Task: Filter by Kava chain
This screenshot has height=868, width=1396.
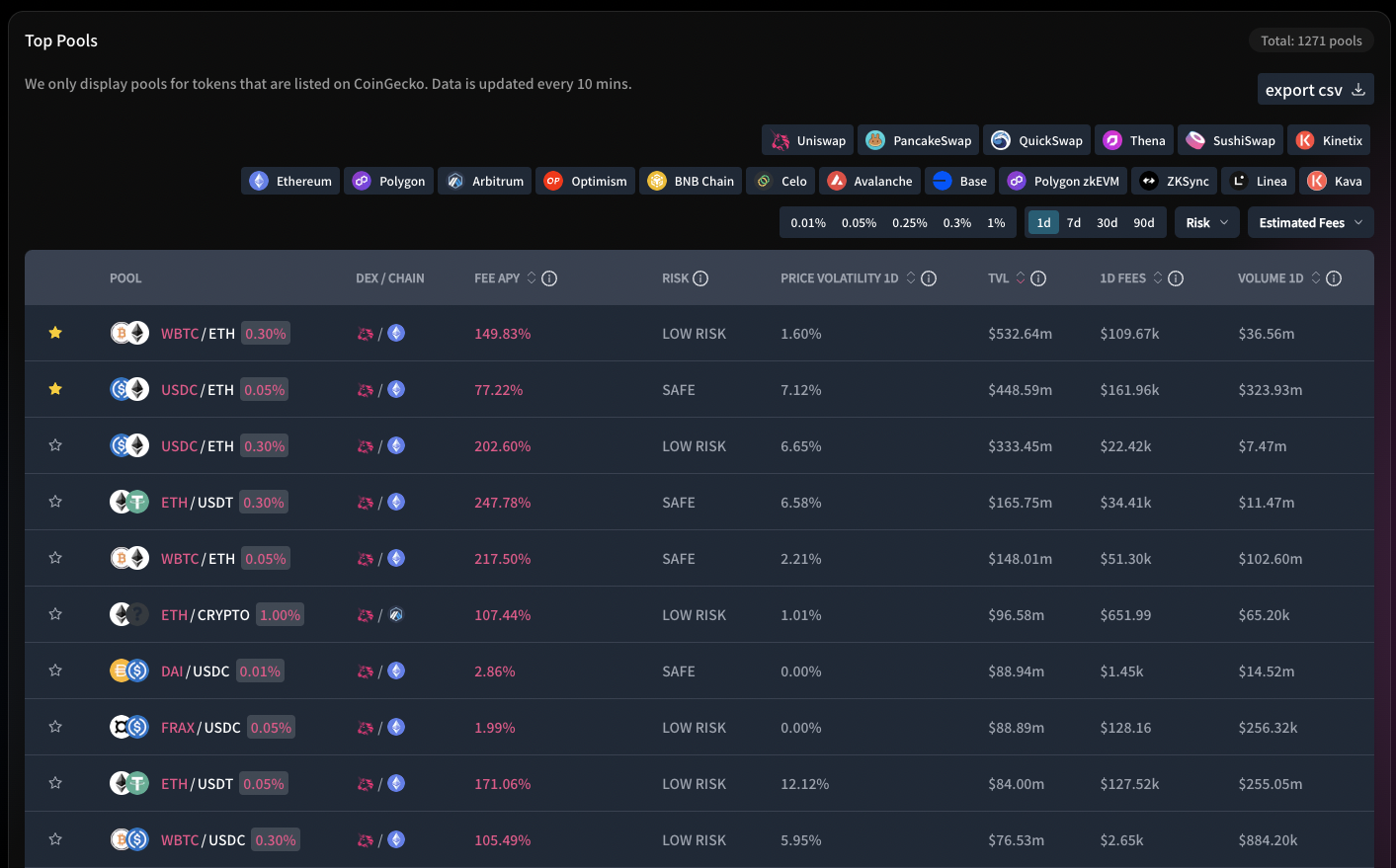Action: (x=1335, y=181)
